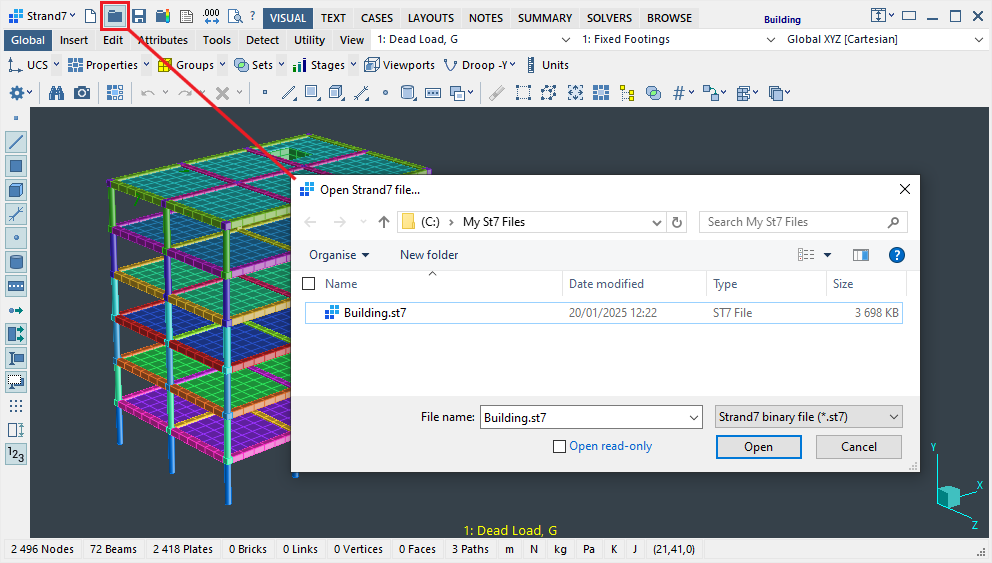Click New folder in the dialog
This screenshot has width=992, height=563.
[x=429, y=255]
